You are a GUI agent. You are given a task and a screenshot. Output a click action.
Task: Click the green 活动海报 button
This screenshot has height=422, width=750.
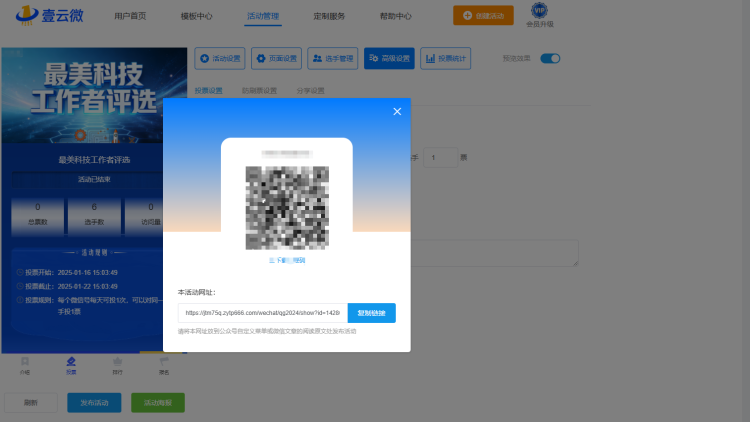(158, 402)
